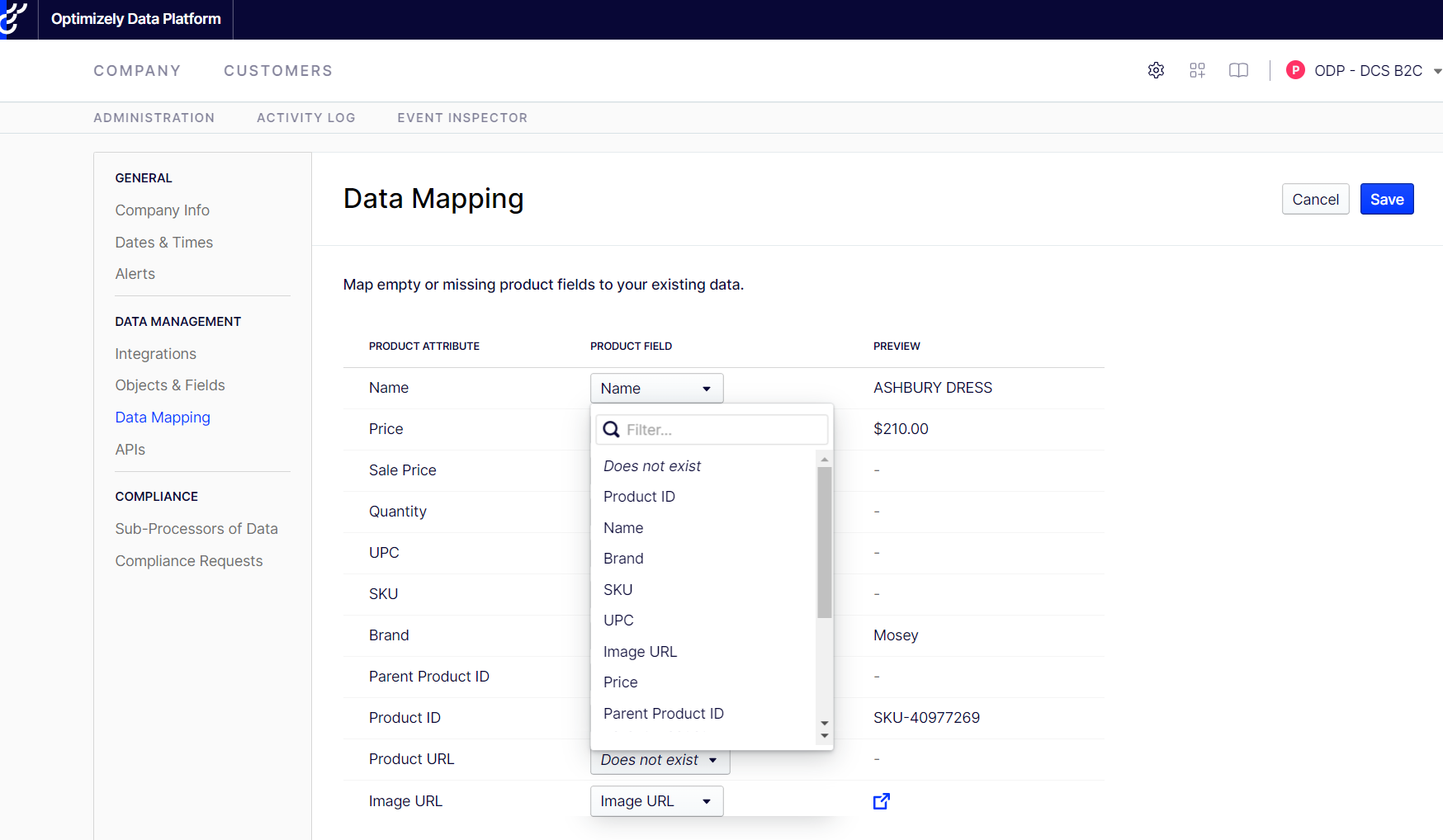This screenshot has width=1443, height=840.
Task: Open Product URL 'Does not exist' dropdown
Action: (660, 761)
